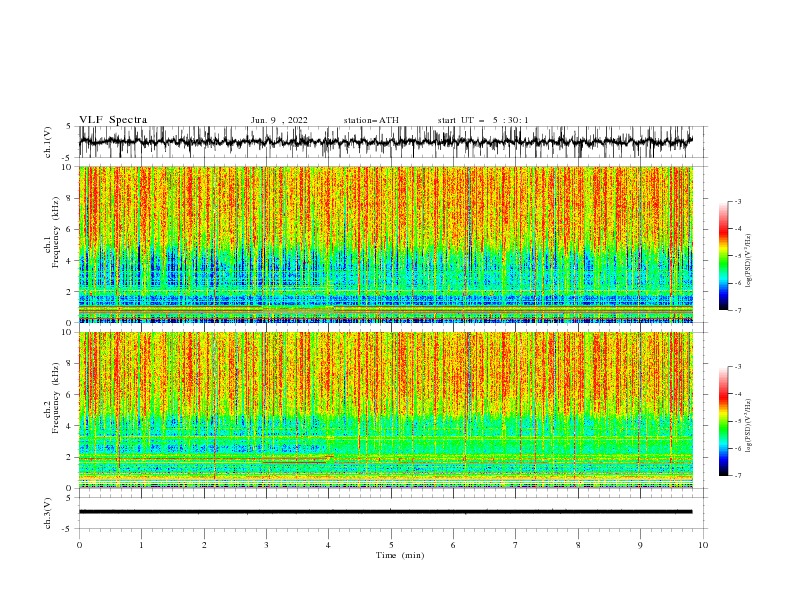The image size is (792, 612).
Task: Click the 'station=ATH' label
Action: [x=371, y=120]
